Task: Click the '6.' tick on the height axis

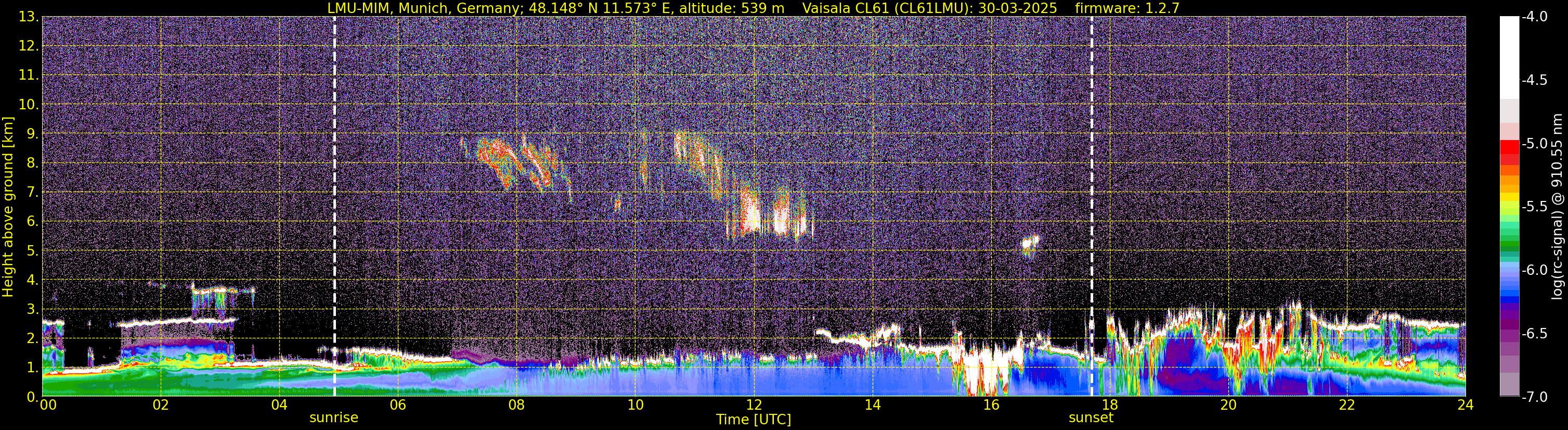Action: [32, 222]
